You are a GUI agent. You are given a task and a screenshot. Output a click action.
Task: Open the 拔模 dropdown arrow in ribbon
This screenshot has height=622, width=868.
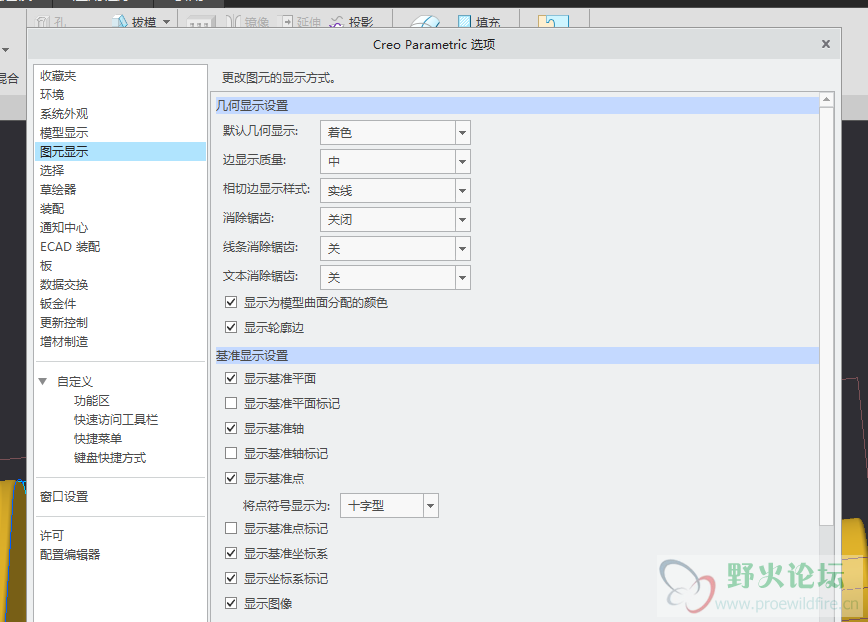coord(166,22)
